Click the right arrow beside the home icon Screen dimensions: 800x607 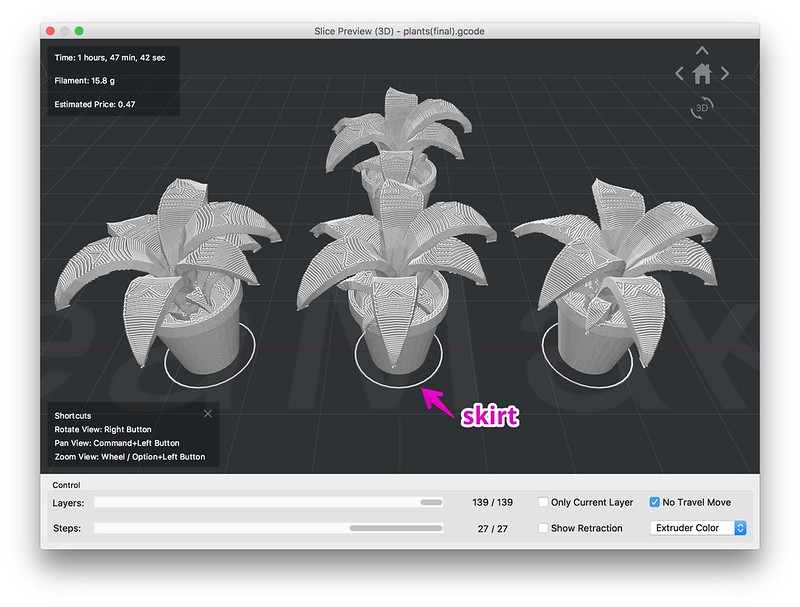click(x=725, y=73)
